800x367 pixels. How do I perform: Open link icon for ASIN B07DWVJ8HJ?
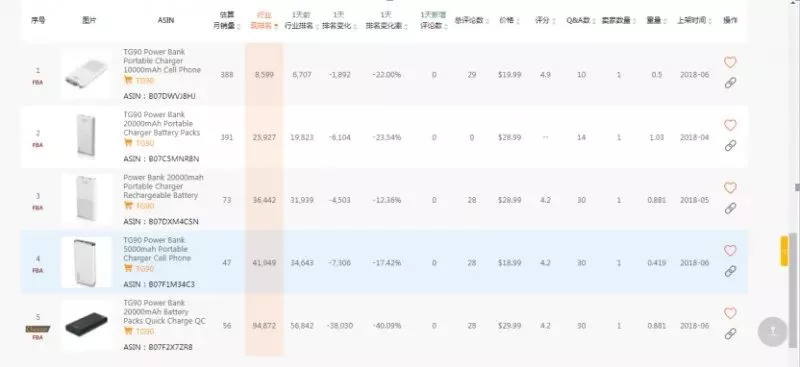[x=730, y=83]
